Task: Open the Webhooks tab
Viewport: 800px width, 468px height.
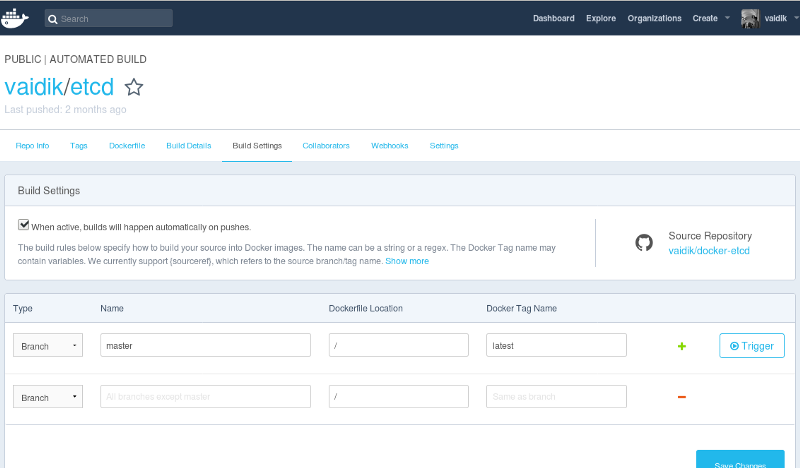Action: (390, 146)
